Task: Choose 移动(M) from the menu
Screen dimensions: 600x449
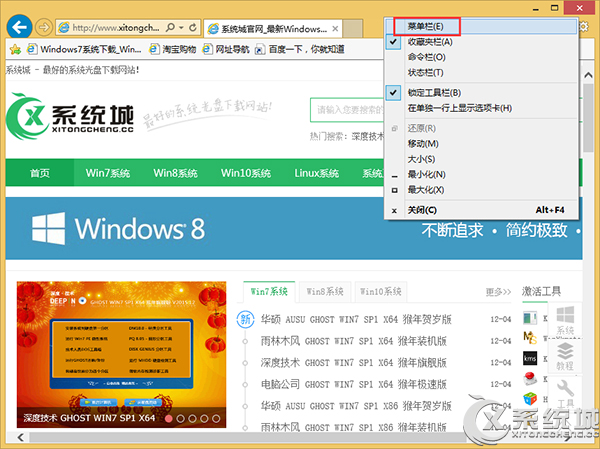Action: click(x=481, y=144)
